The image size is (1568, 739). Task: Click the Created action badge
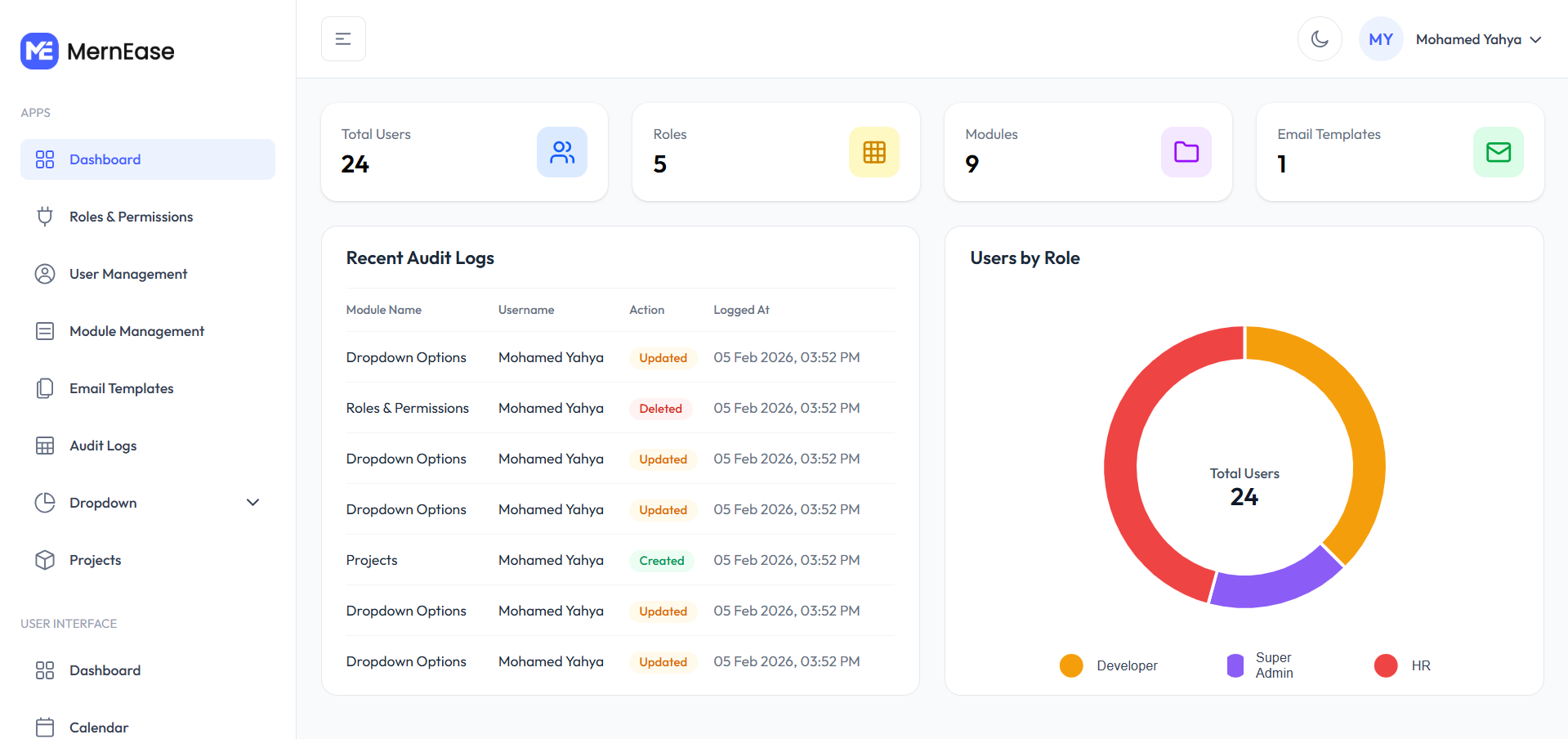tap(661, 561)
